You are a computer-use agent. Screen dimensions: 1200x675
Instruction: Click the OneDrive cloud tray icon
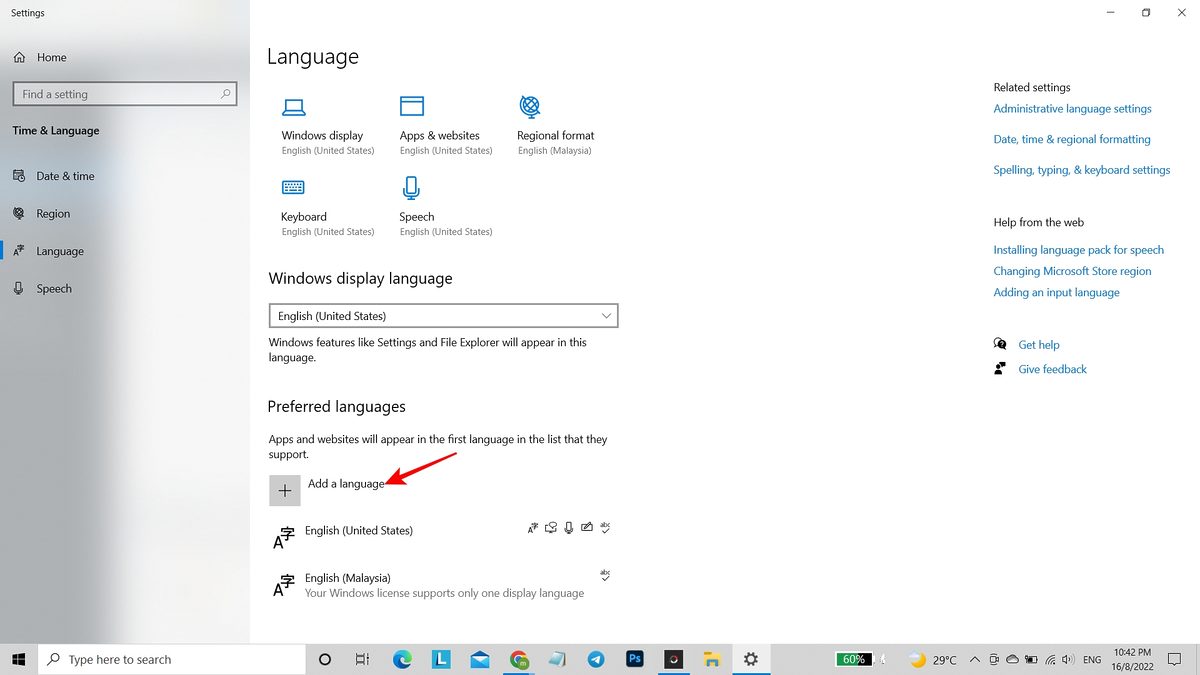point(1012,660)
